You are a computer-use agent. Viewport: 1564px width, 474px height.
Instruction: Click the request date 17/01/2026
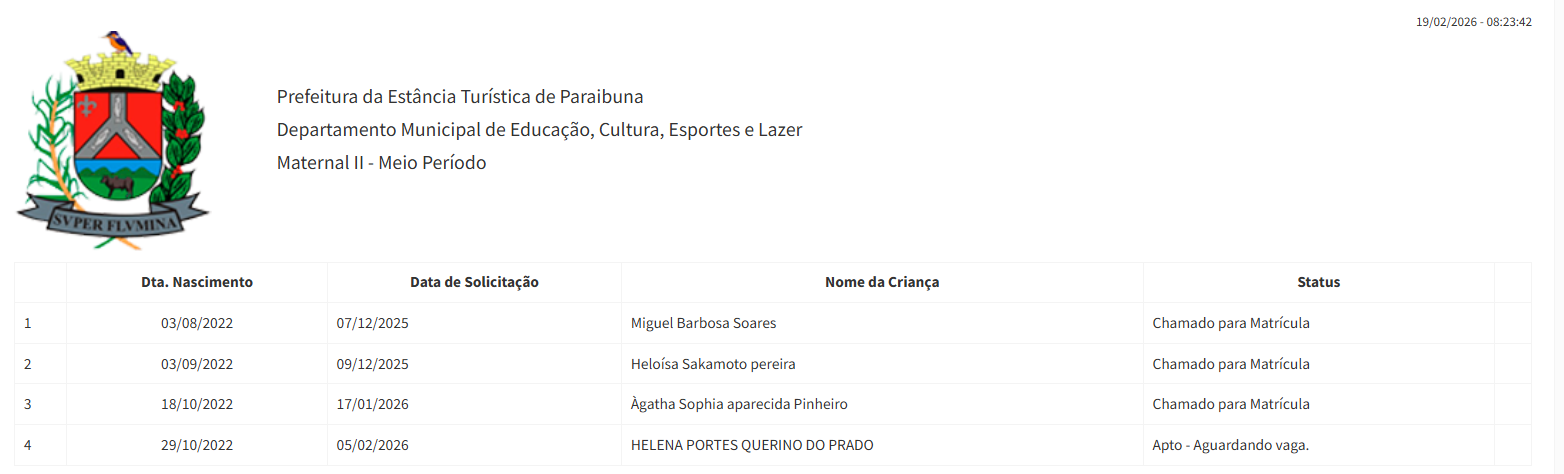tap(373, 404)
